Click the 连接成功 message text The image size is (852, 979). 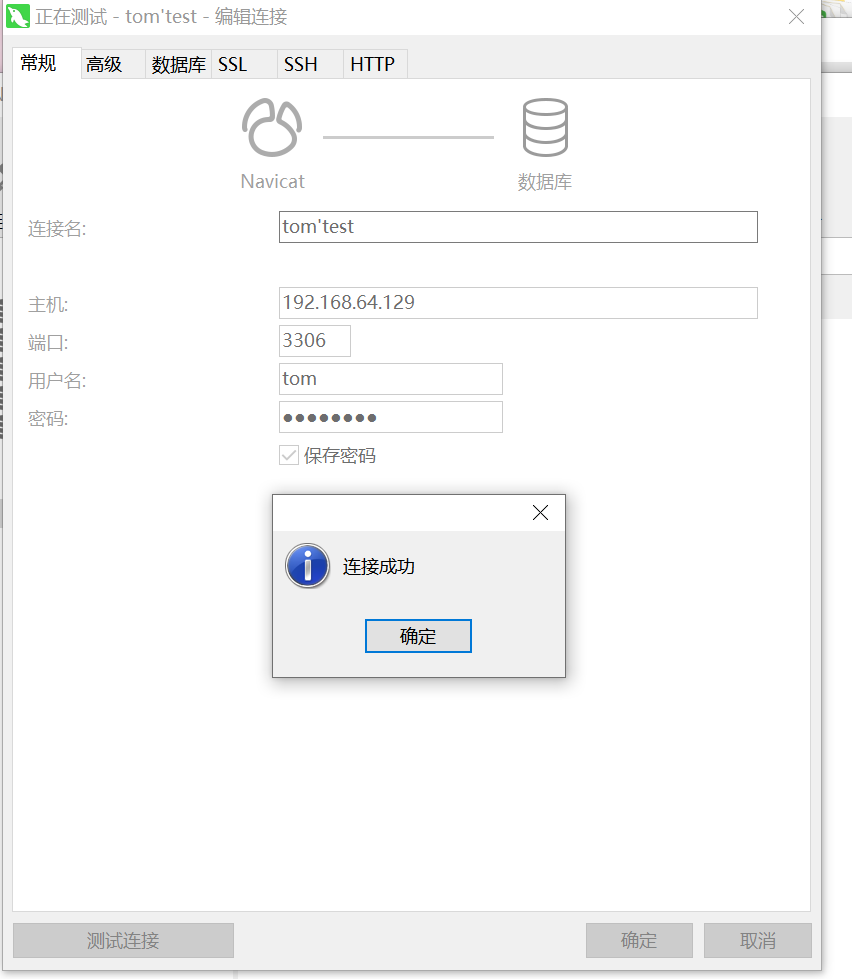(379, 566)
